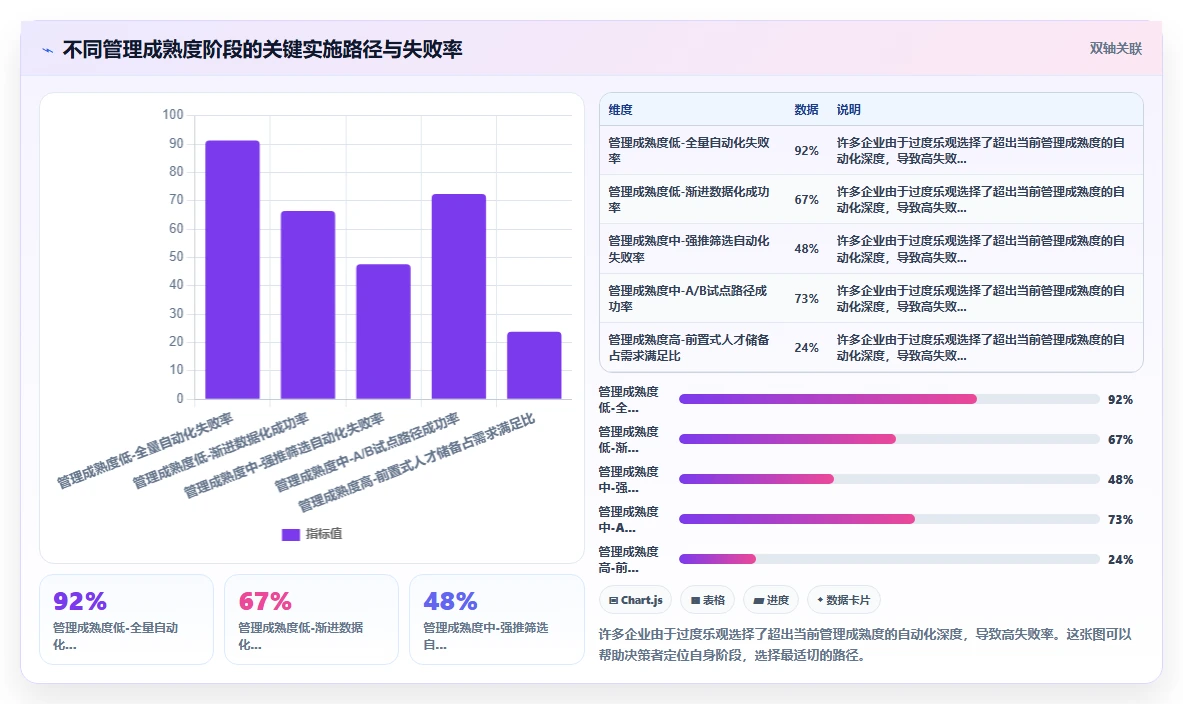Select the A/B试点路径成功率 bar in chart
The width and height of the screenshot is (1183, 704).
pos(459,296)
